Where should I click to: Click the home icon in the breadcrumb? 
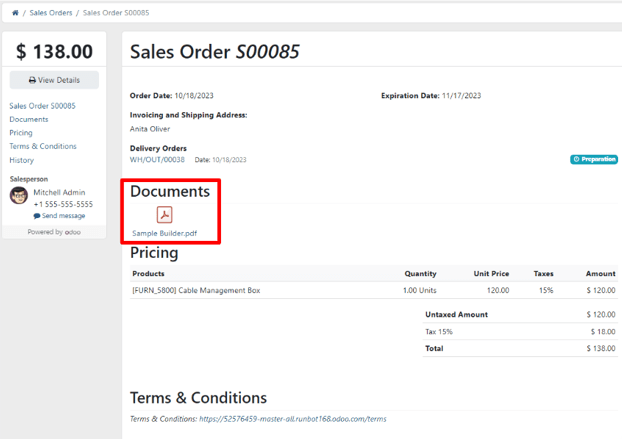tap(15, 13)
